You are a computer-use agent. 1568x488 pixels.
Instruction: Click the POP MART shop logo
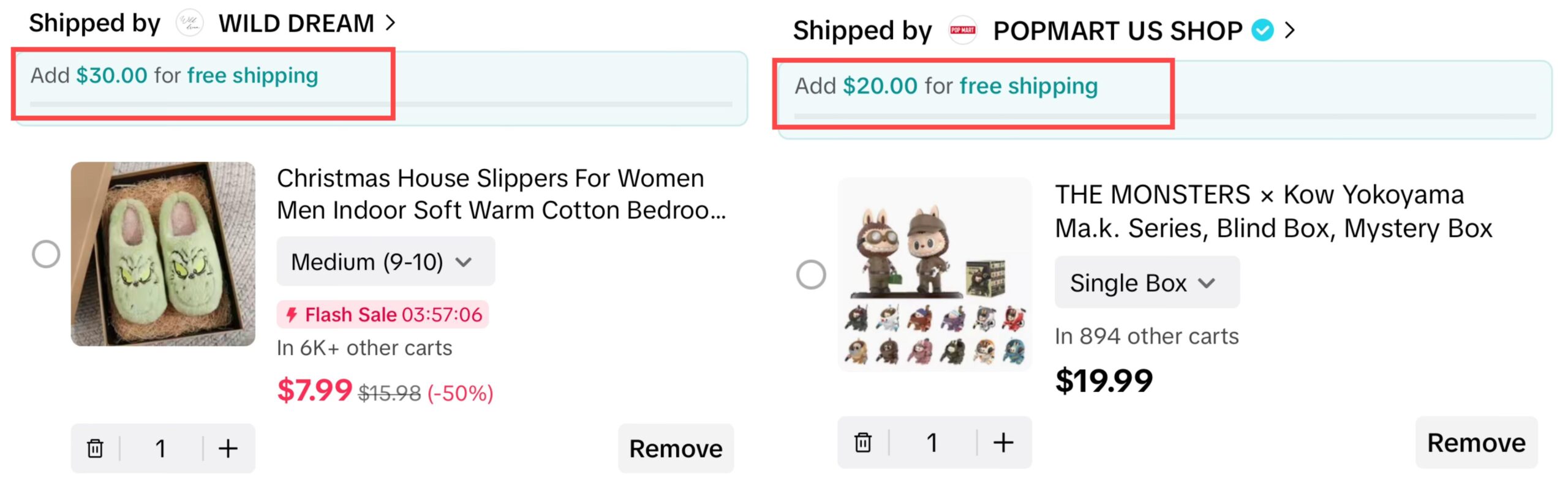coord(962,31)
